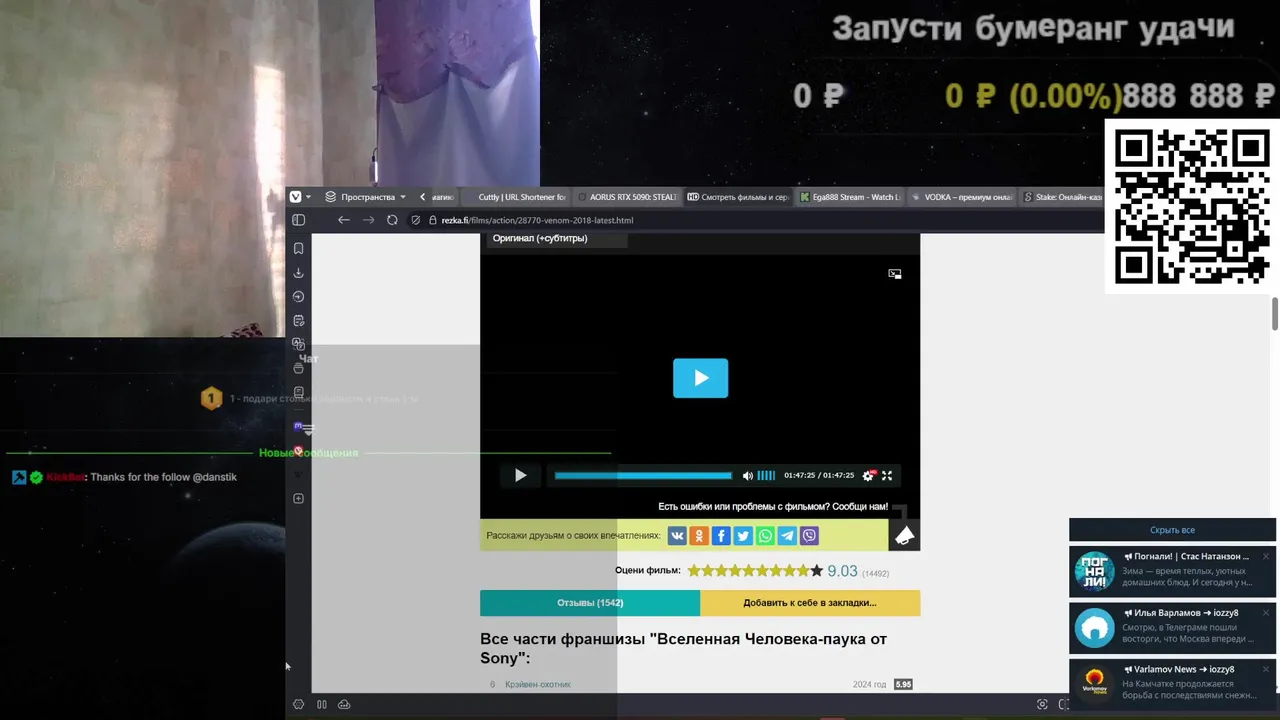Open the Downloads panel icon
Image resolution: width=1280 pixels, height=720 pixels.
click(298, 272)
